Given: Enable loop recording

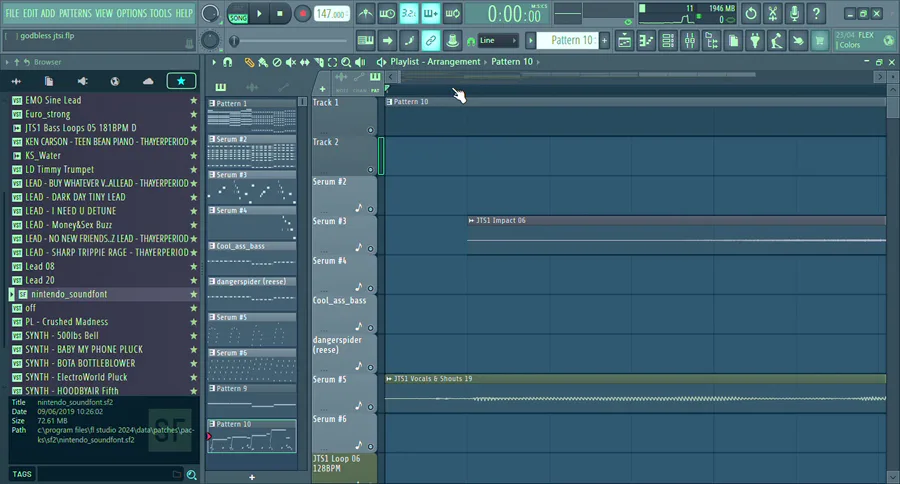Looking at the screenshot, I should (x=452, y=13).
